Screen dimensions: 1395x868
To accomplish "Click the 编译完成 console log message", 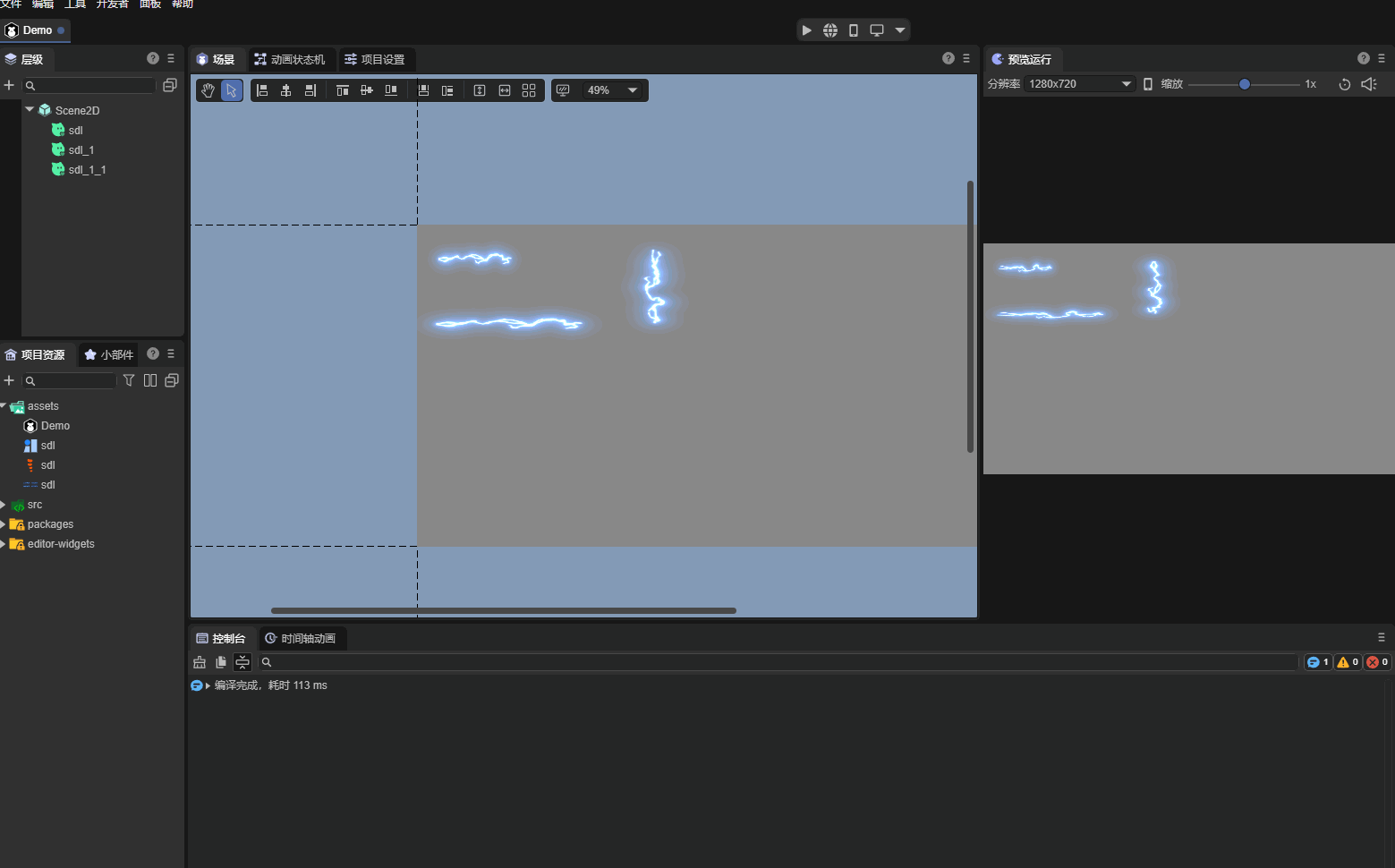I will click(x=270, y=685).
